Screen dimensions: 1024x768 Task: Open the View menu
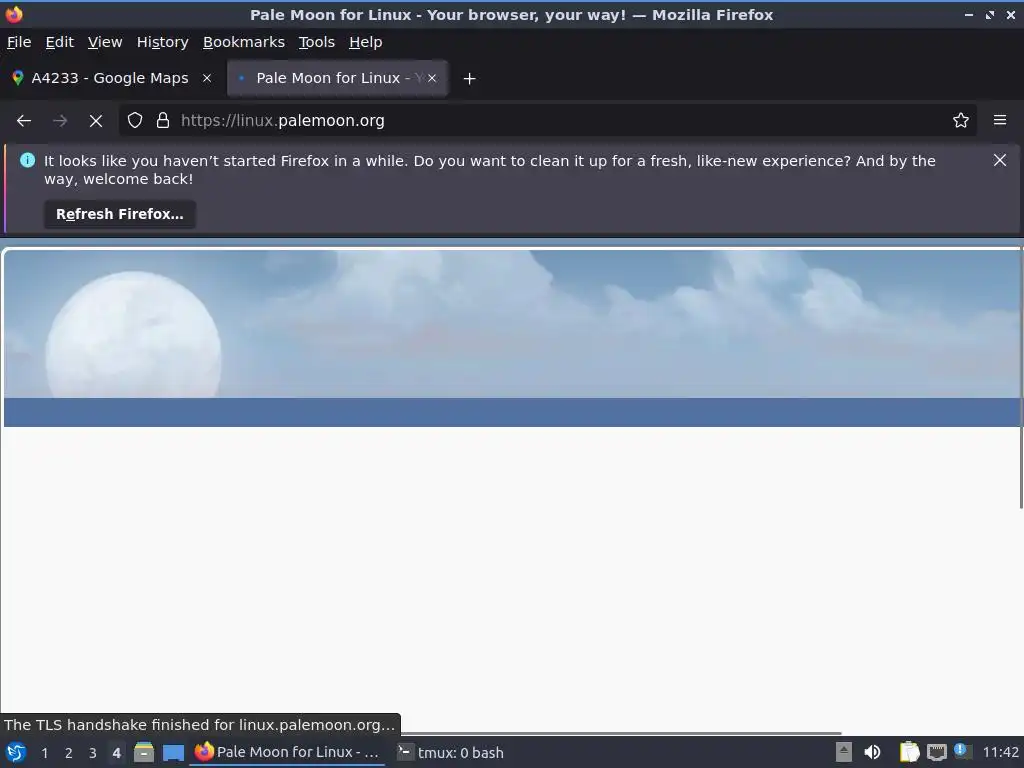click(105, 42)
